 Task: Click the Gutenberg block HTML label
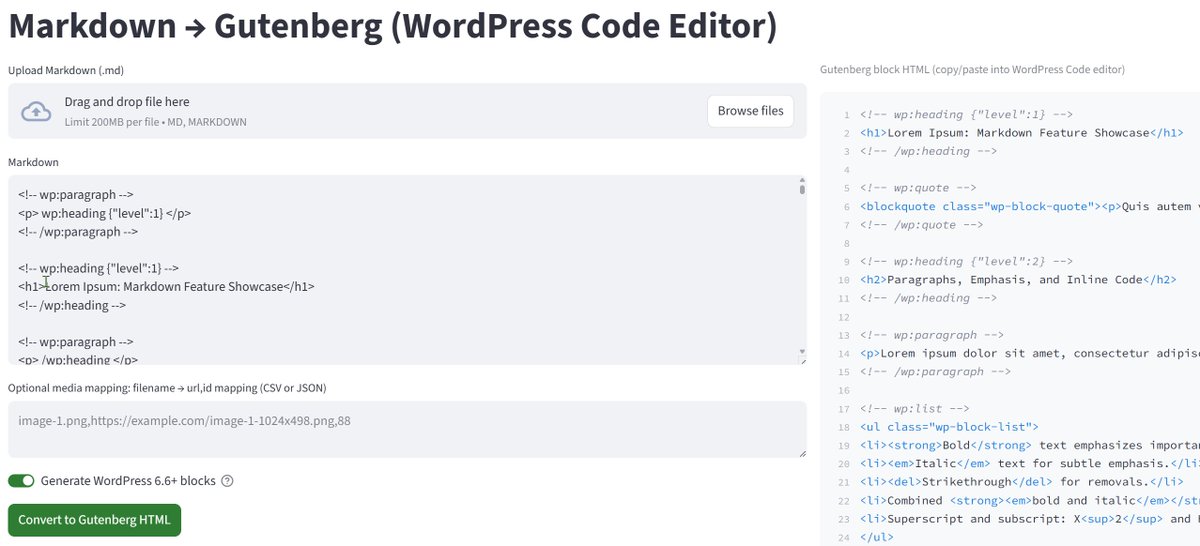pyautogui.click(x=972, y=70)
